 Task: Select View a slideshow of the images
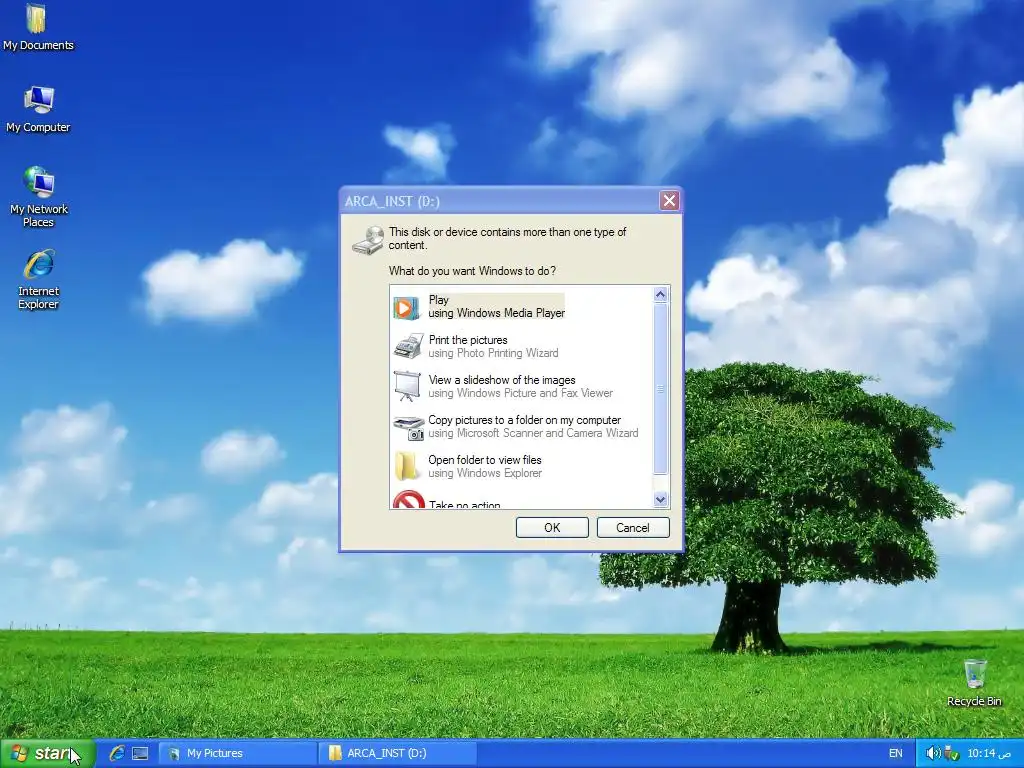(x=522, y=387)
